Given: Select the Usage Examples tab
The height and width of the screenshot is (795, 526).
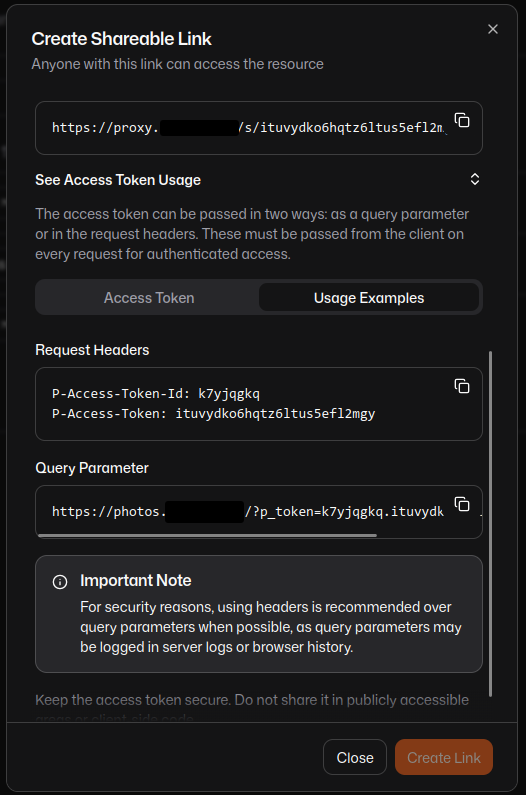Looking at the screenshot, I should point(369,298).
